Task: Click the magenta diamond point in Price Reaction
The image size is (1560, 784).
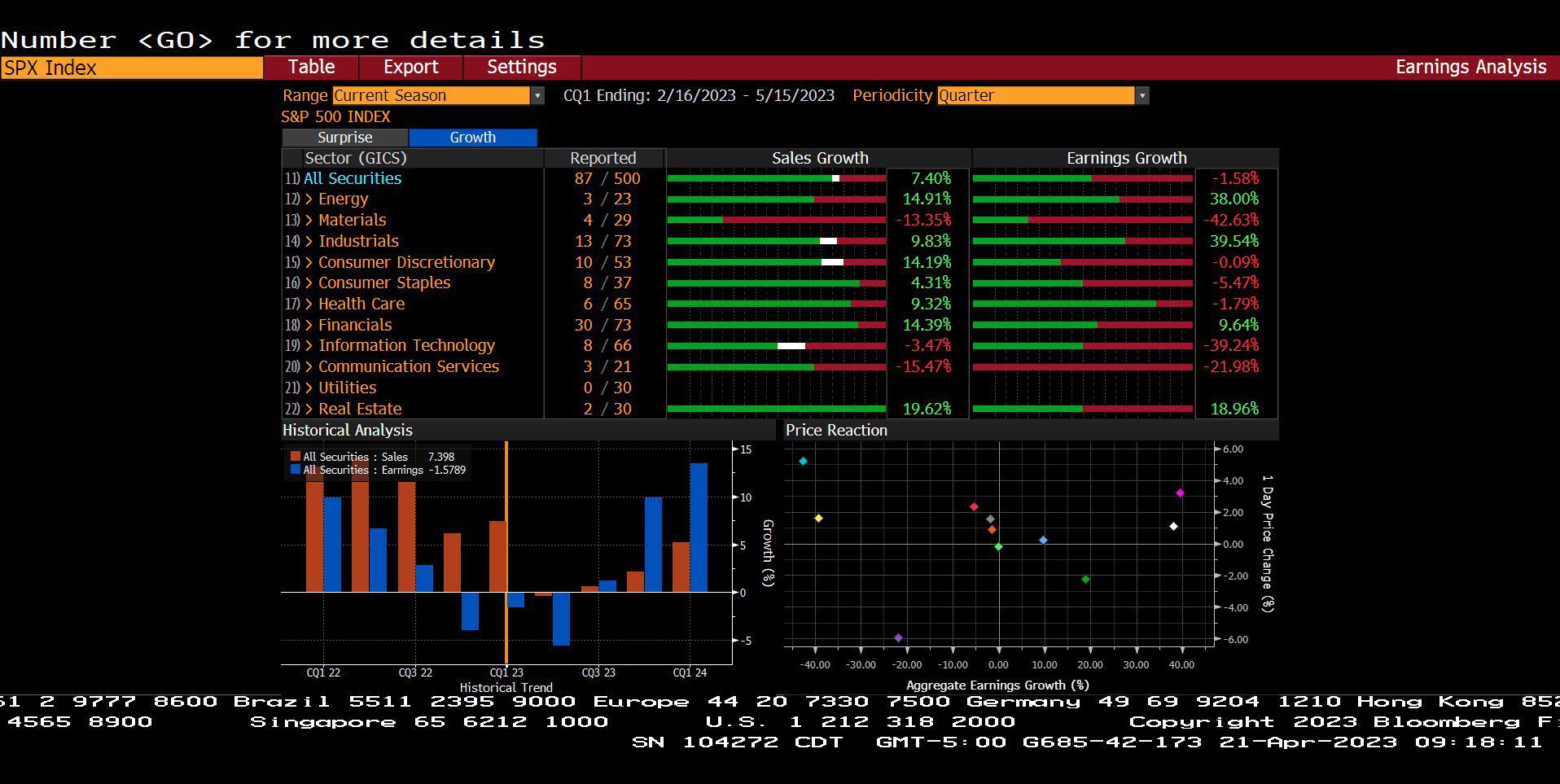Action: (x=1180, y=493)
